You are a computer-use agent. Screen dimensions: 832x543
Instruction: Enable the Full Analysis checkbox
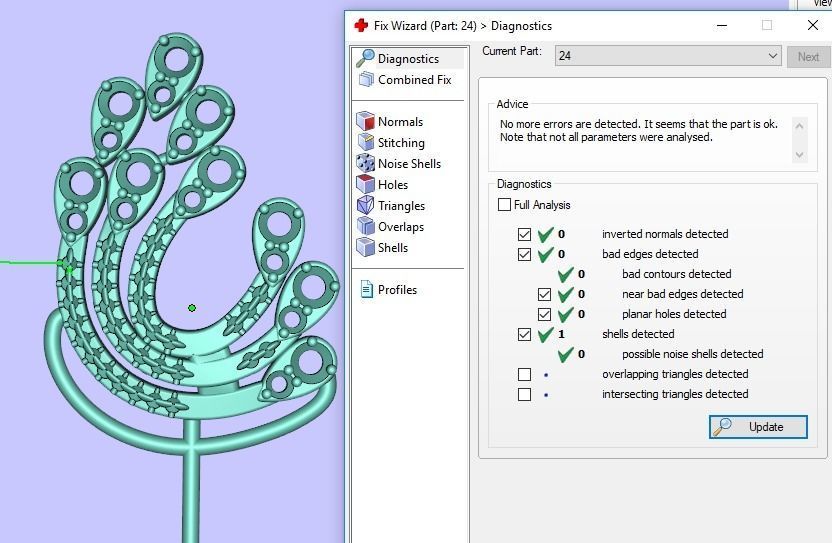click(504, 204)
